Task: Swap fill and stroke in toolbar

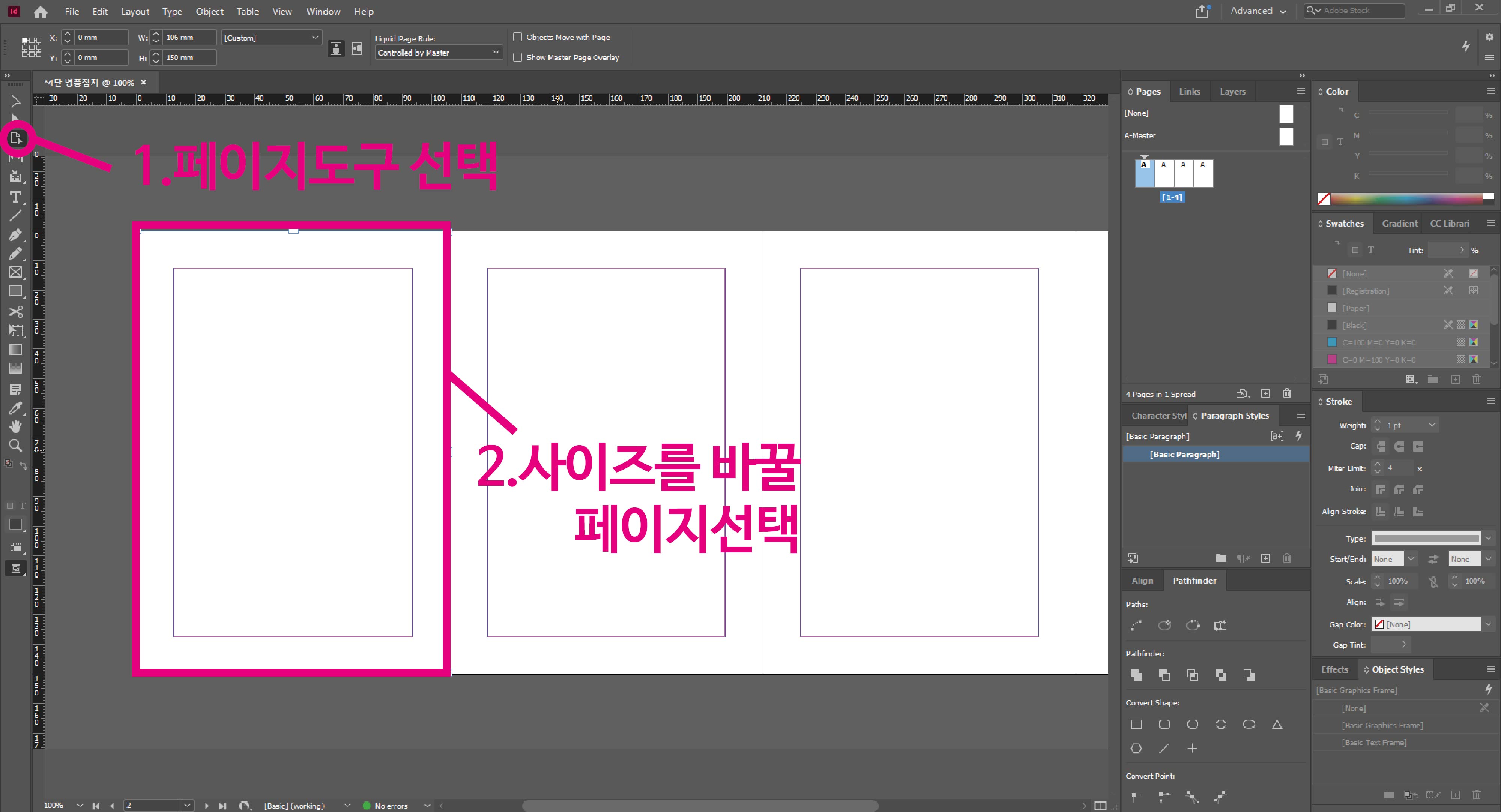Action: pos(23,465)
